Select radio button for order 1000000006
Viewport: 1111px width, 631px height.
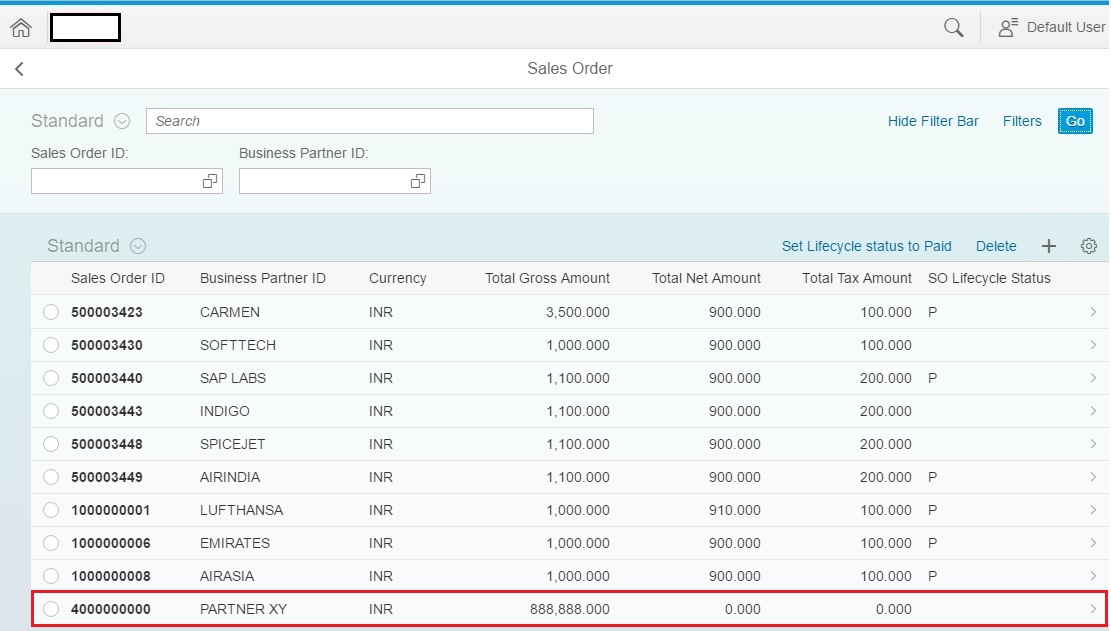coord(51,543)
